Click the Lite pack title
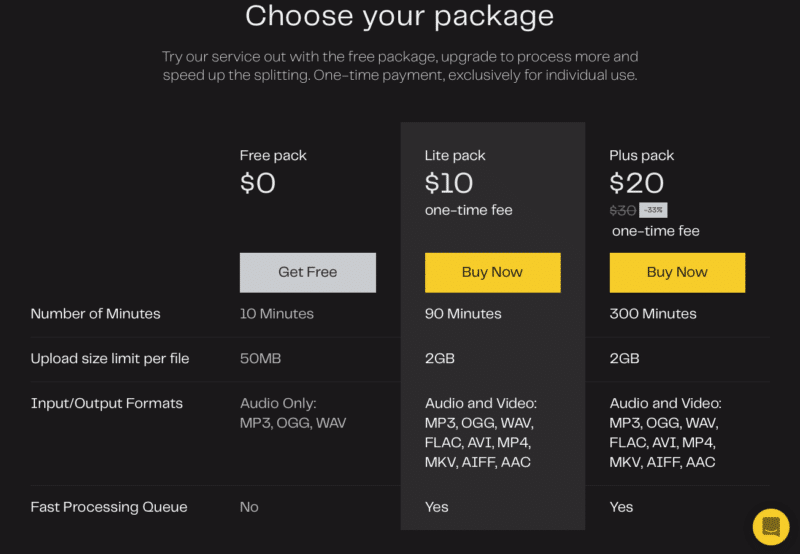The image size is (800, 554). pyautogui.click(x=455, y=156)
